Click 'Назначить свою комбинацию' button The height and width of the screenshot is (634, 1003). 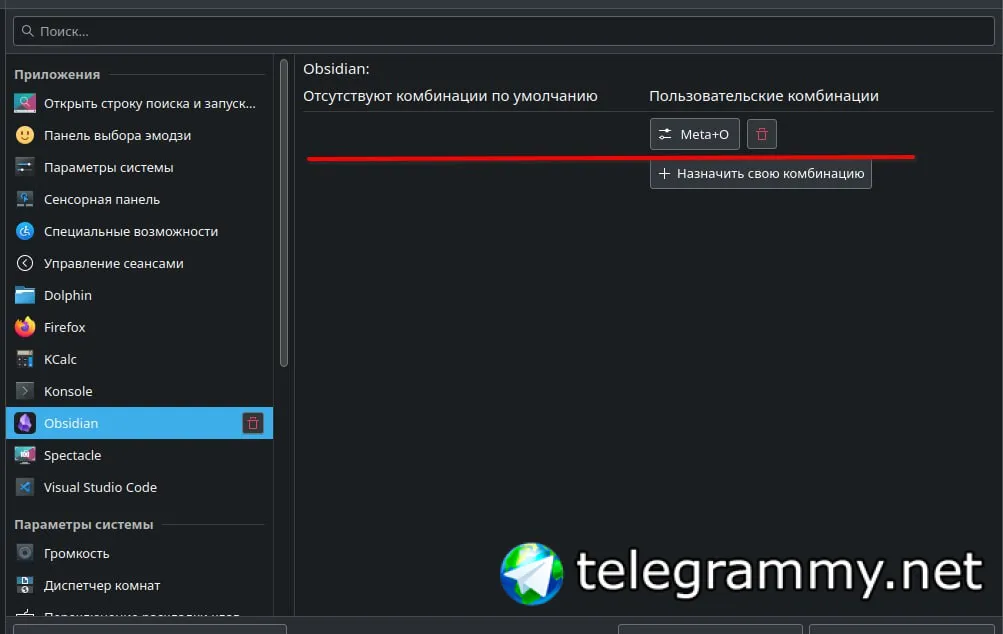click(x=761, y=173)
